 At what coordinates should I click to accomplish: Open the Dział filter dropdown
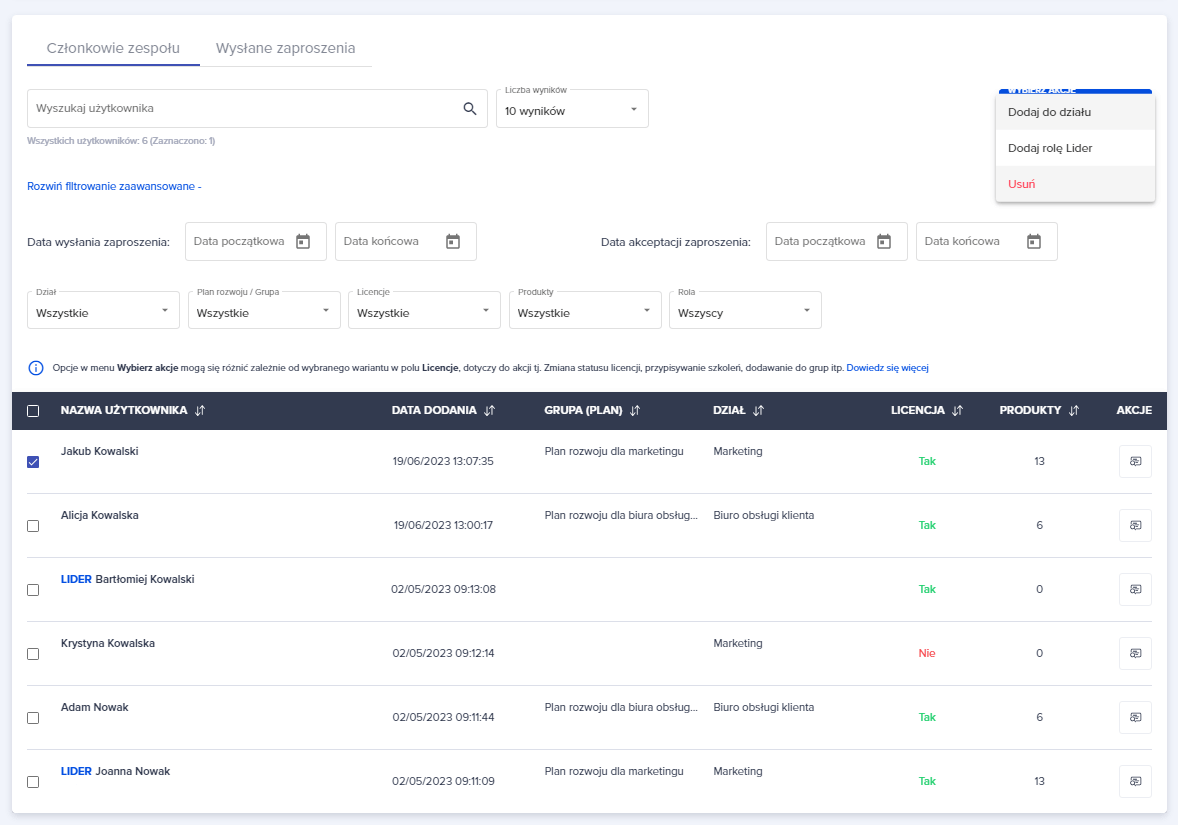point(103,312)
